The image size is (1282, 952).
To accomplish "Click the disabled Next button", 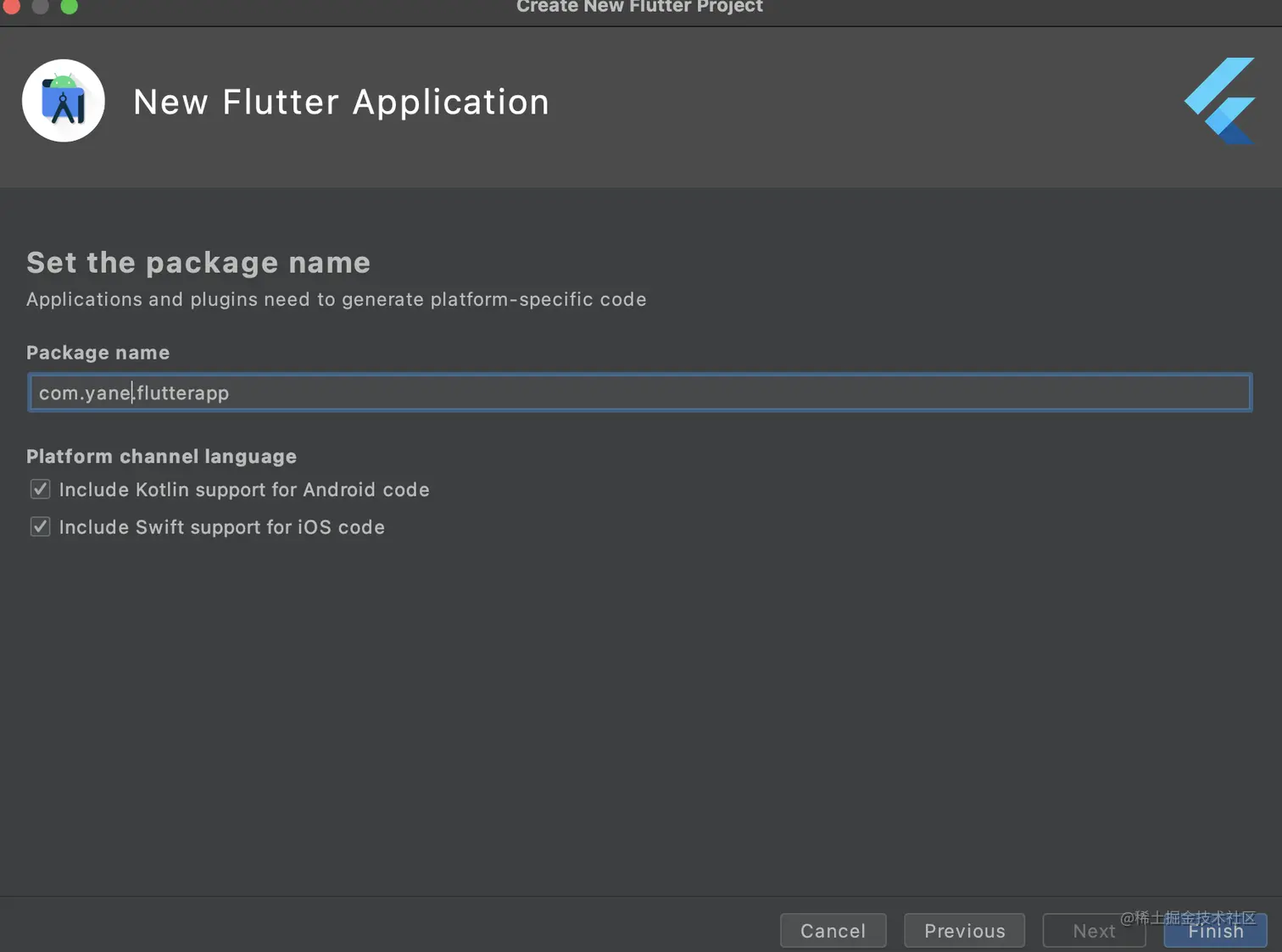I will click(x=1094, y=931).
